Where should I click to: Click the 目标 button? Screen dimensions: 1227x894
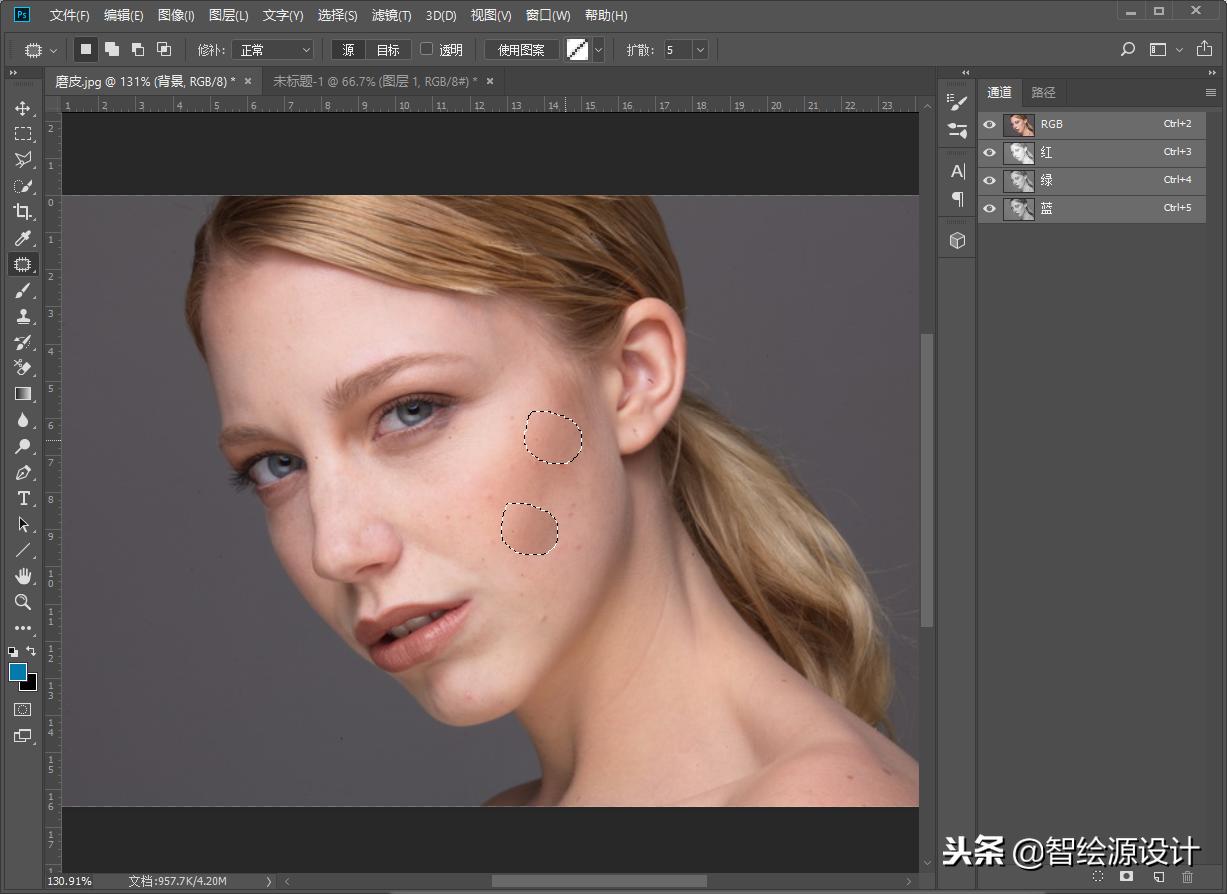388,50
